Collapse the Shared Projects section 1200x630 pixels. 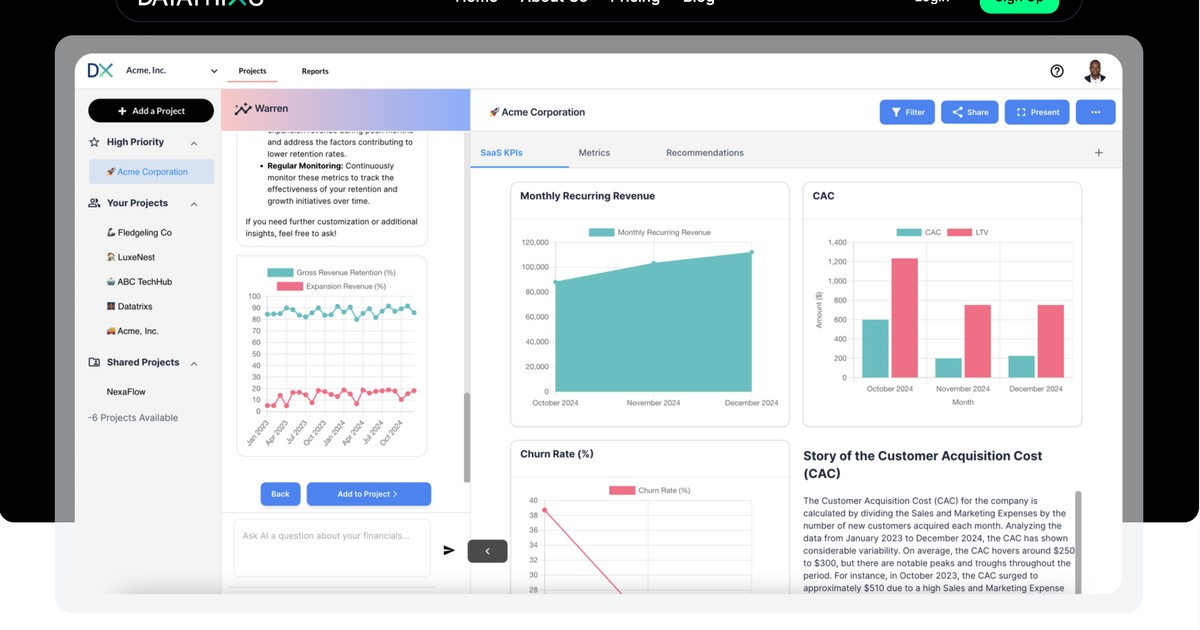pos(194,363)
